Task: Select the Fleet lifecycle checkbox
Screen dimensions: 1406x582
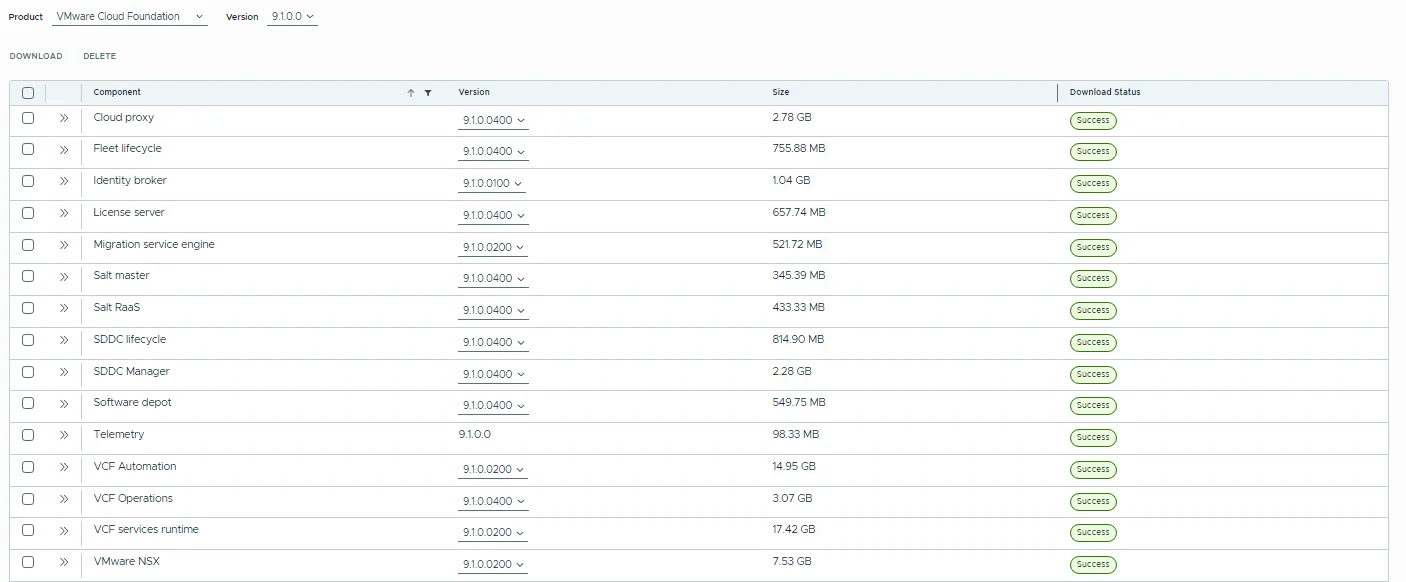Action: point(28,149)
